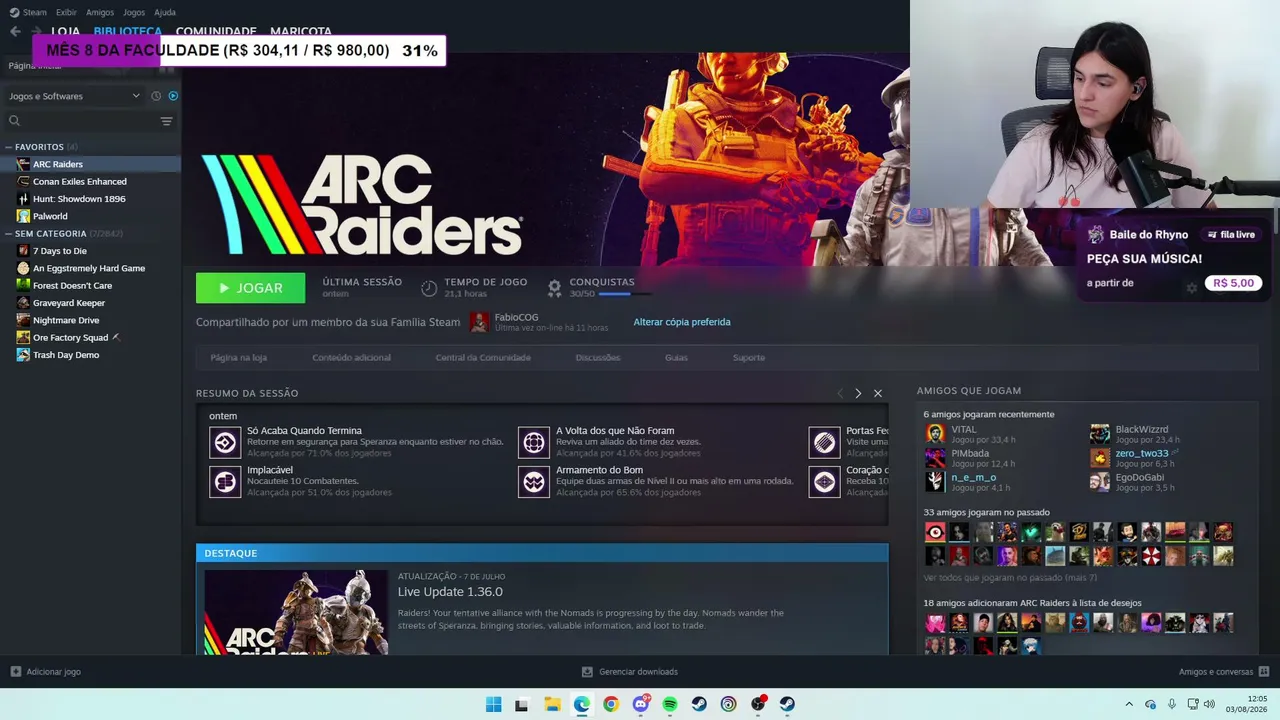The height and width of the screenshot is (720, 1280).
Task: Open the Amigos menu
Action: (x=100, y=12)
